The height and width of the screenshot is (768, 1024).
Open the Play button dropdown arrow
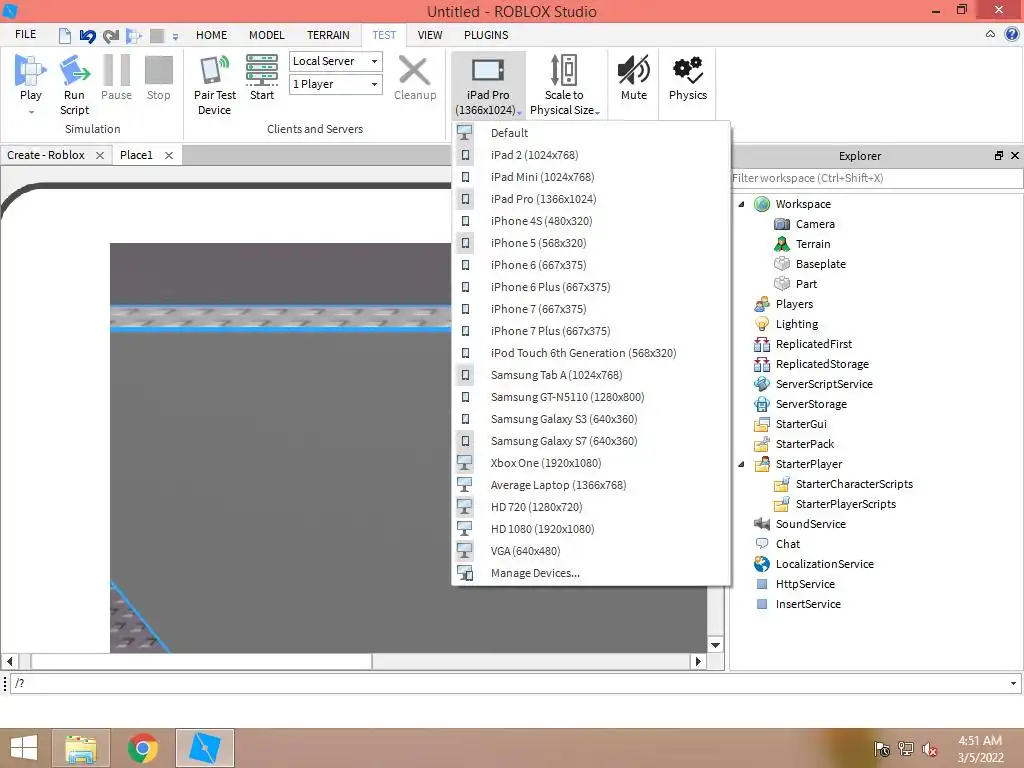pyautogui.click(x=31, y=112)
